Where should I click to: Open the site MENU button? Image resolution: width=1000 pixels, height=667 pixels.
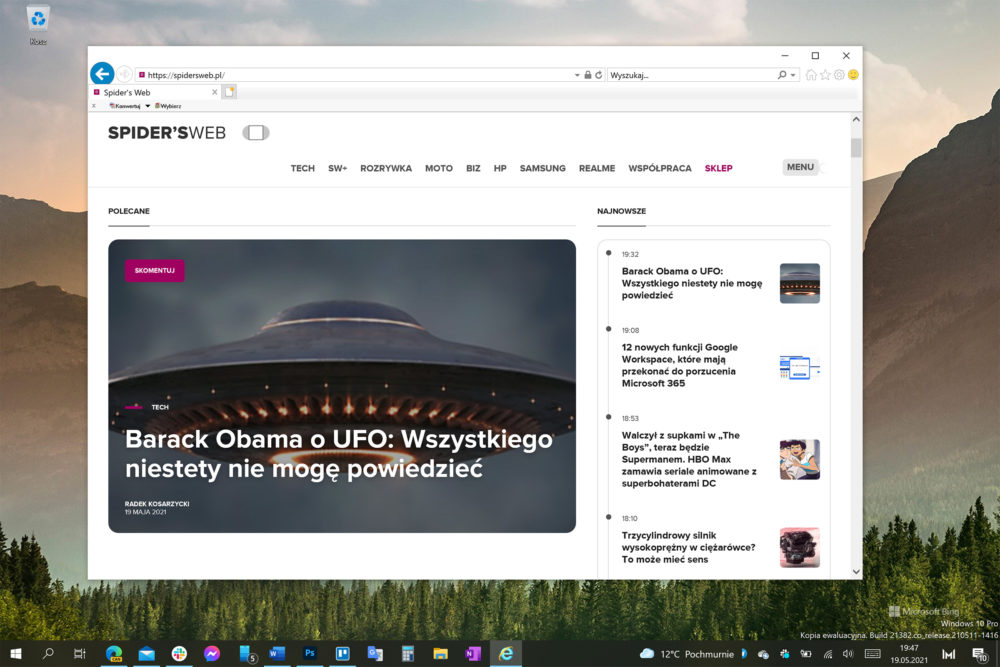800,167
